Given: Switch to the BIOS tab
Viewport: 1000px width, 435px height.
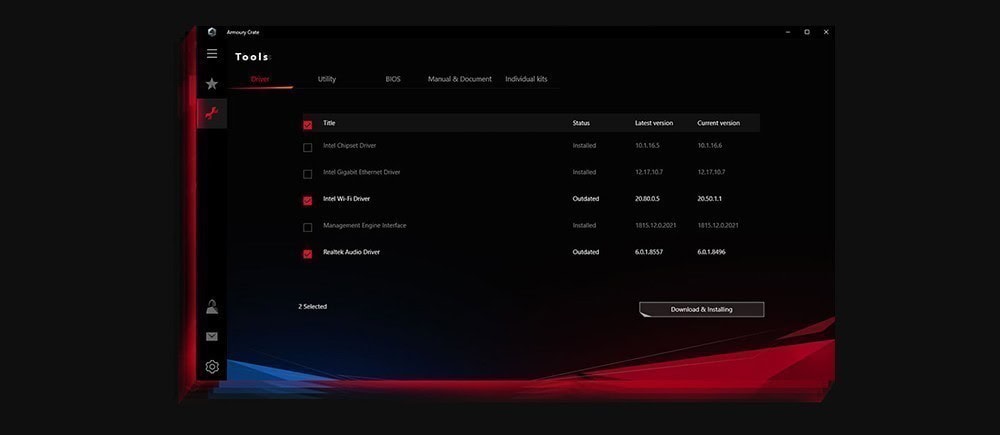Looking at the screenshot, I should [x=393, y=79].
